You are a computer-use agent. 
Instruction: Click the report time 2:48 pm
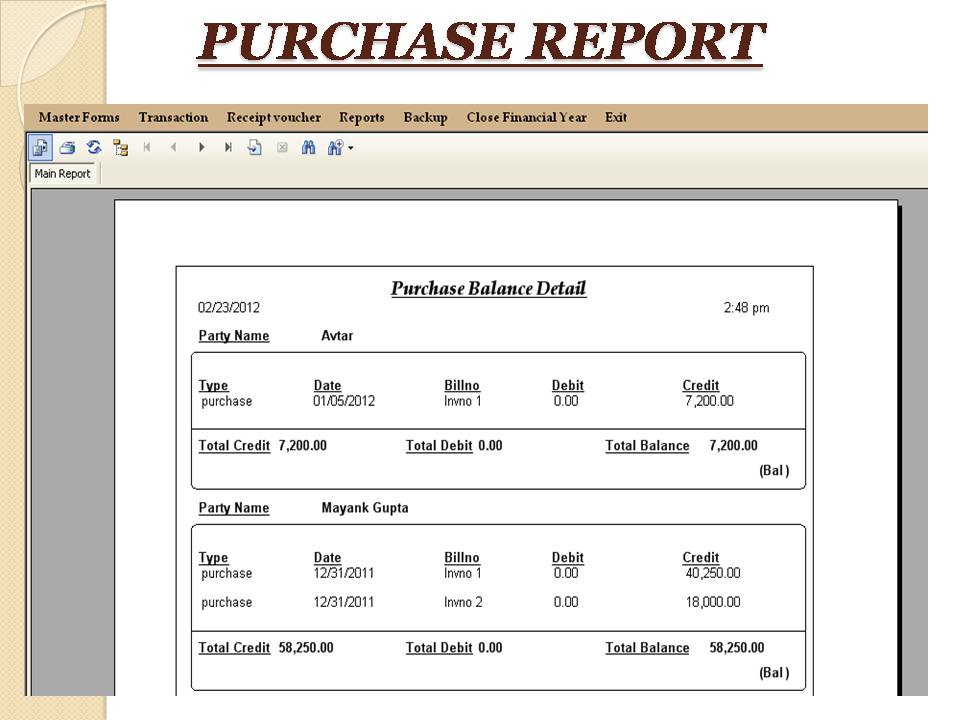pyautogui.click(x=746, y=307)
